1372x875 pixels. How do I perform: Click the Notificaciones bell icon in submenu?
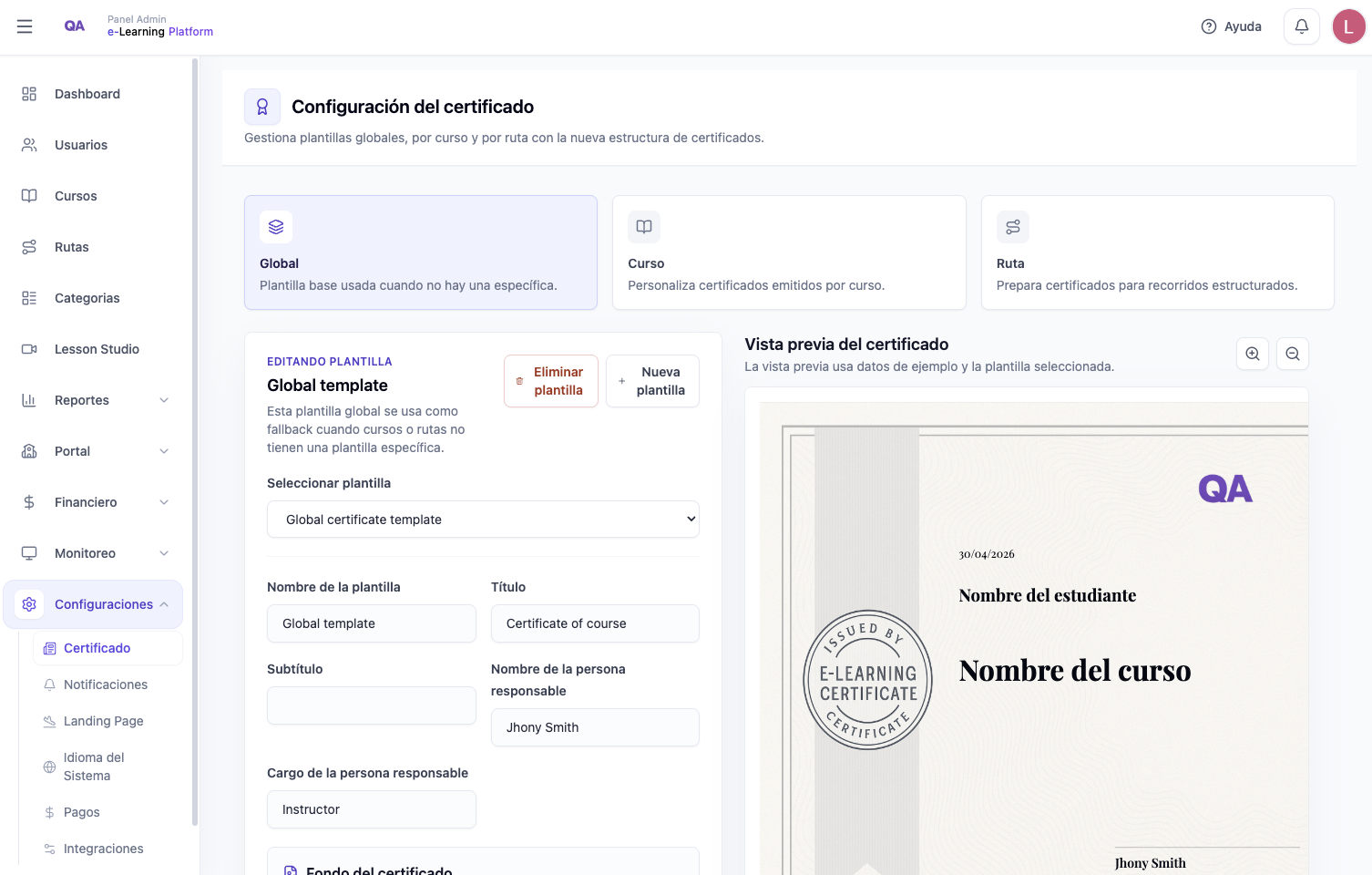point(50,685)
